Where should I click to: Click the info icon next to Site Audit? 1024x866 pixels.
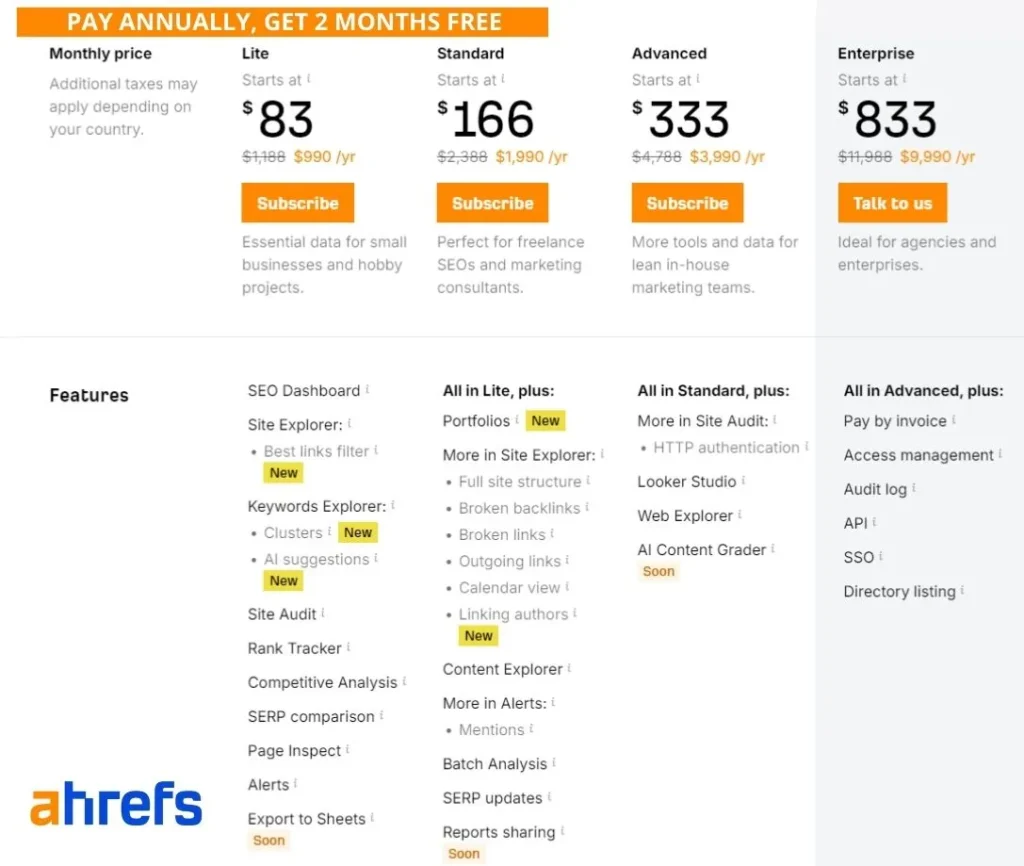tap(324, 613)
